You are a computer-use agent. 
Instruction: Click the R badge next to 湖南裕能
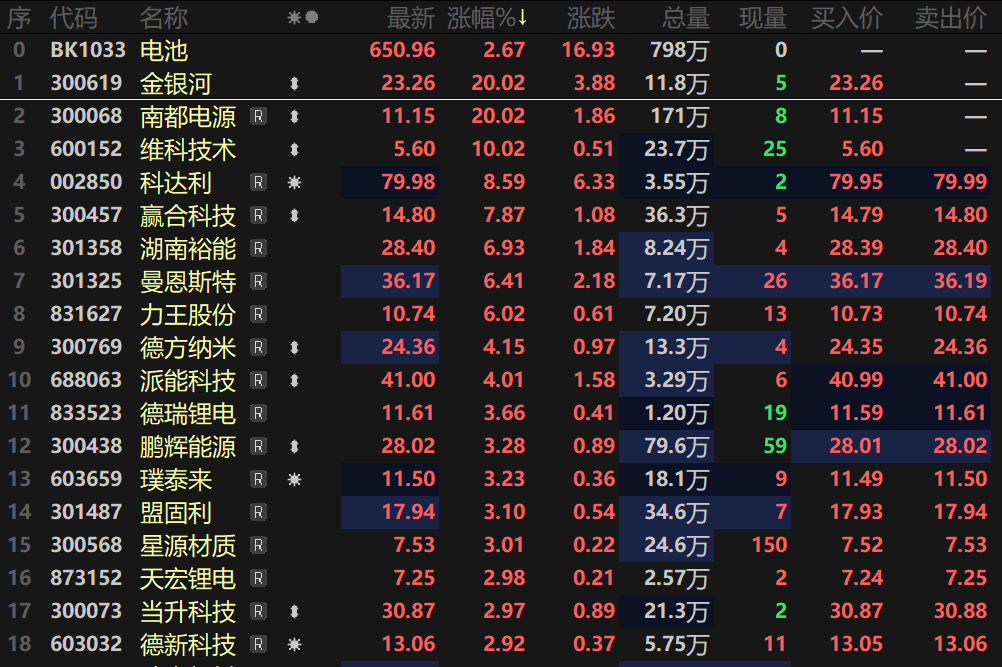(x=258, y=248)
